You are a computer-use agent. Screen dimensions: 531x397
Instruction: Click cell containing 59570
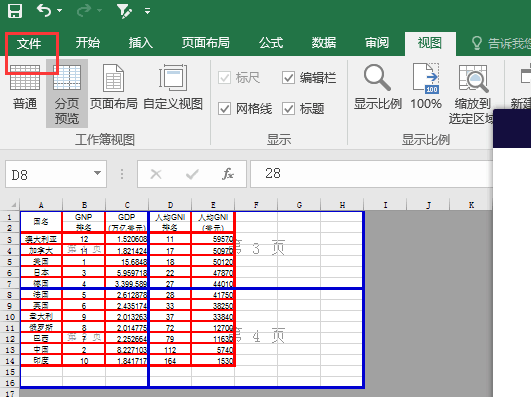tap(213, 239)
